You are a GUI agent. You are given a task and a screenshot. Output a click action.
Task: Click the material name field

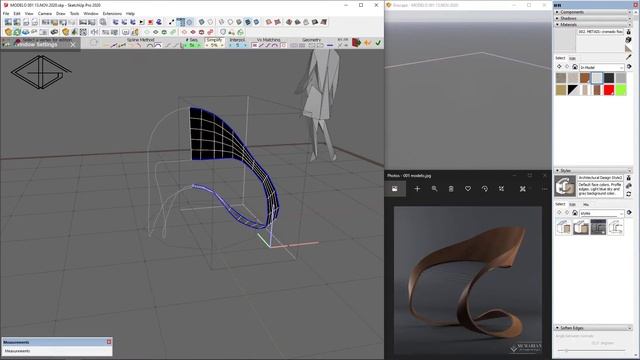(x=600, y=31)
